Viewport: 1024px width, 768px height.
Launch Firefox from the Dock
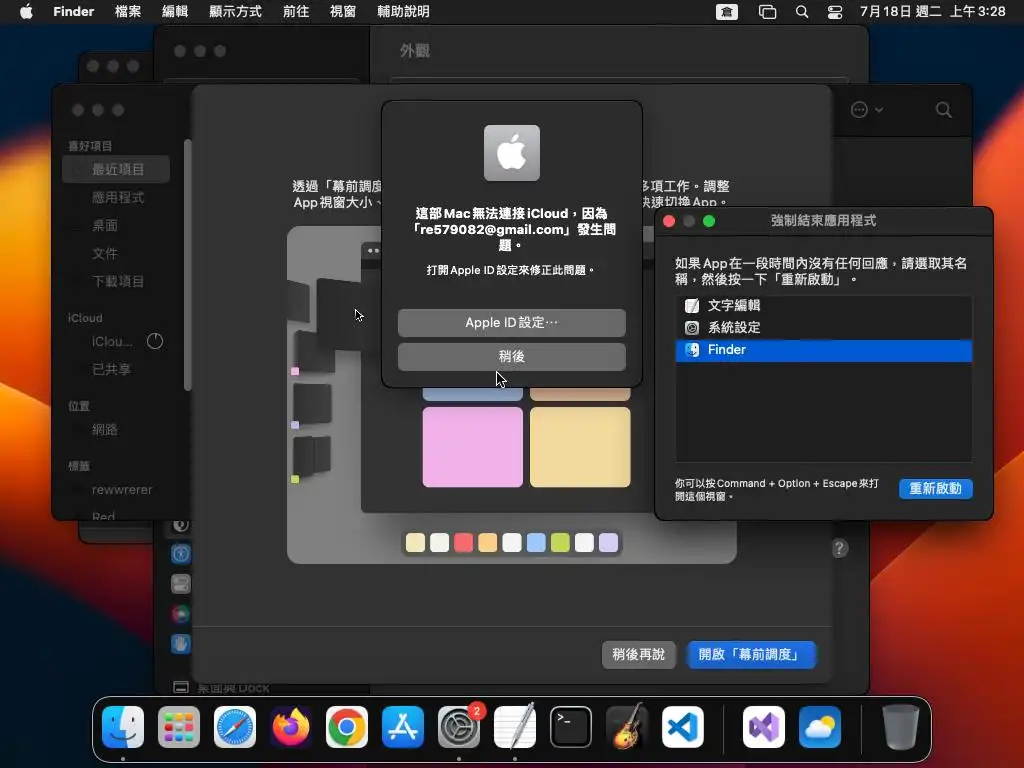click(x=291, y=727)
